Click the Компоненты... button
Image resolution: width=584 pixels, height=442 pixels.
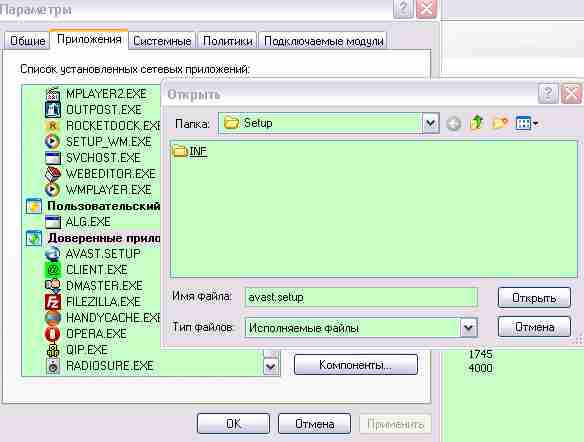[x=356, y=365]
